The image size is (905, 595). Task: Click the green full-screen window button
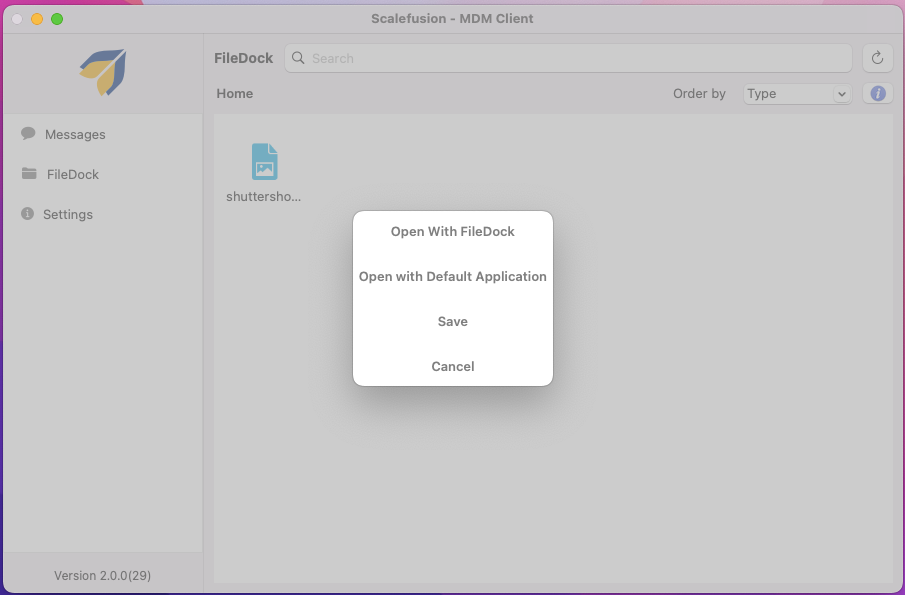pyautogui.click(x=57, y=19)
